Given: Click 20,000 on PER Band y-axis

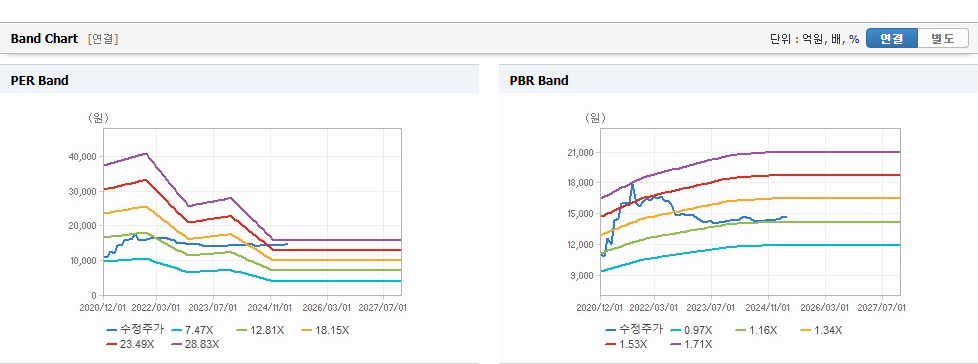Looking at the screenshot, I should (x=82, y=226).
